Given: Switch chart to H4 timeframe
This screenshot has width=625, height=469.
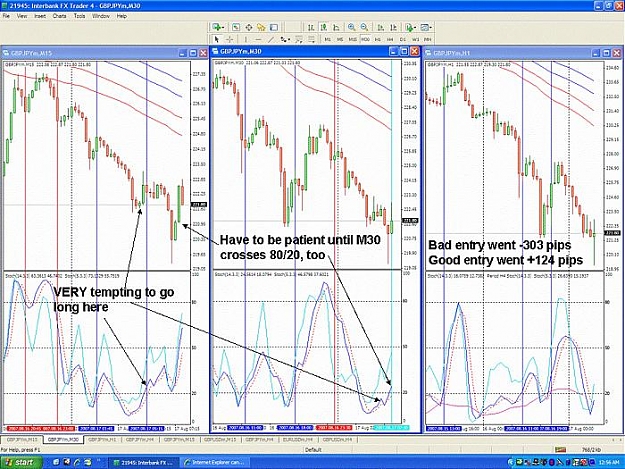Looking at the screenshot, I should [x=390, y=39].
